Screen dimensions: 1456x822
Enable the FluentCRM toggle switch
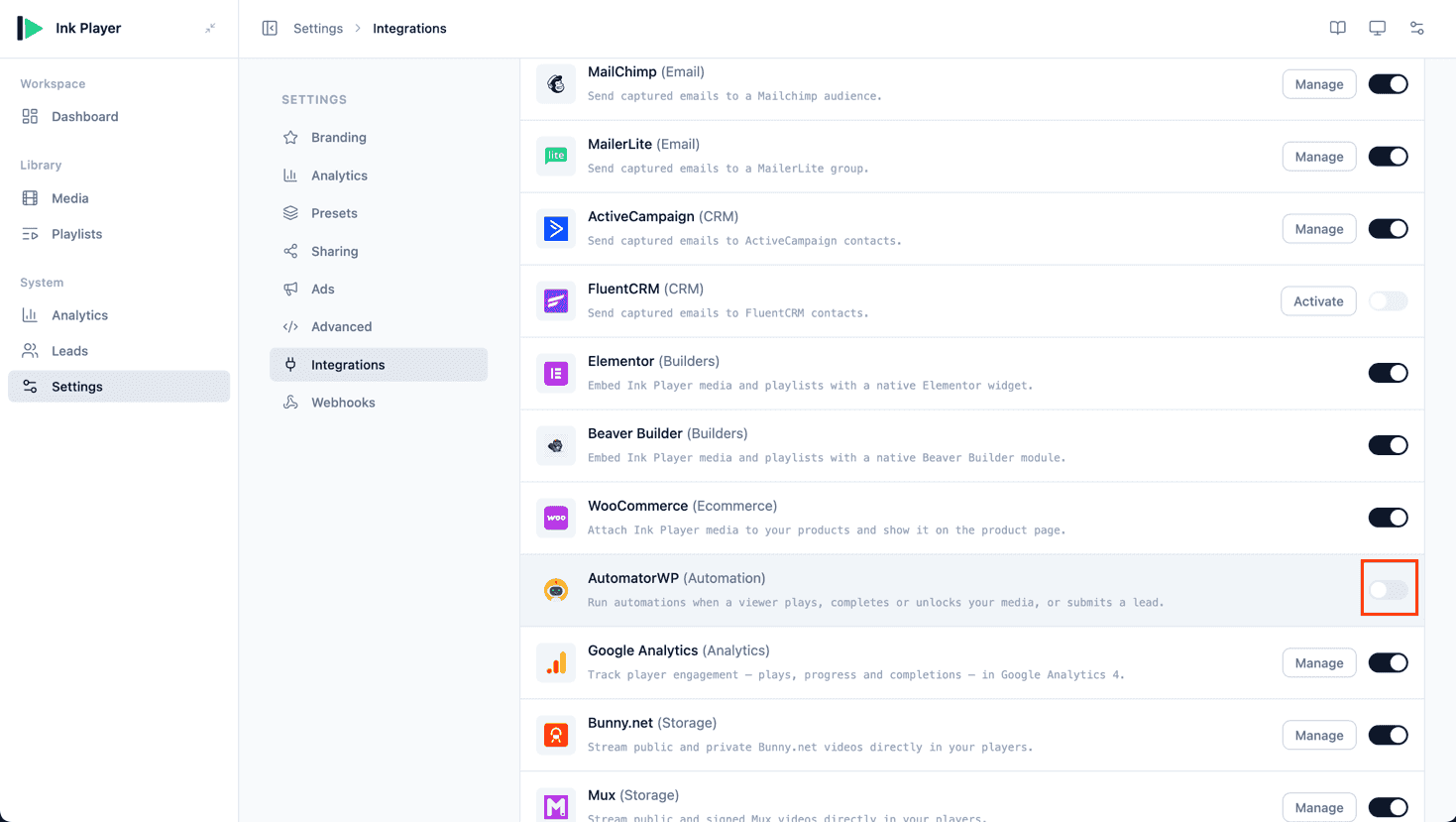[x=1388, y=301]
